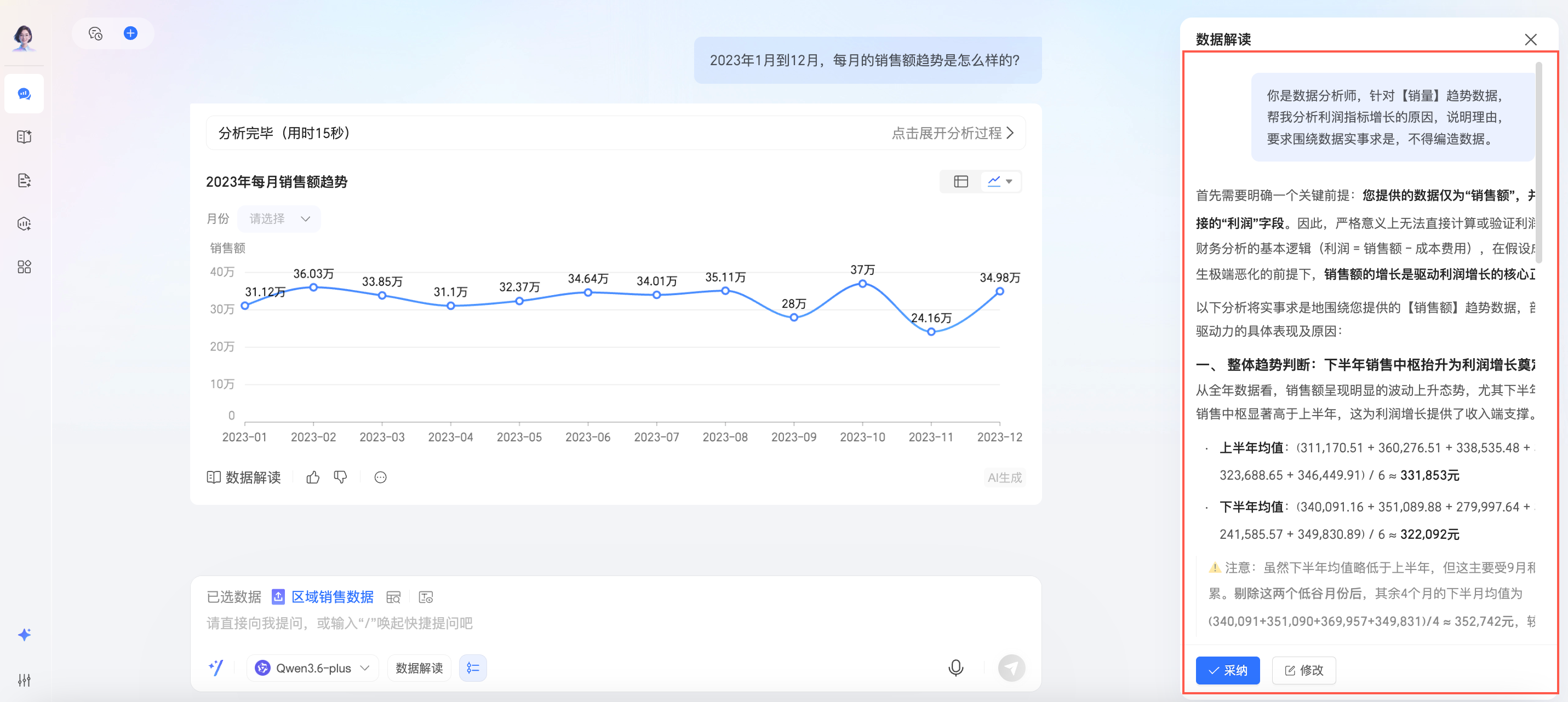Click the 2023-09 data point labeled 28万
The image size is (1568, 702).
pos(794,317)
